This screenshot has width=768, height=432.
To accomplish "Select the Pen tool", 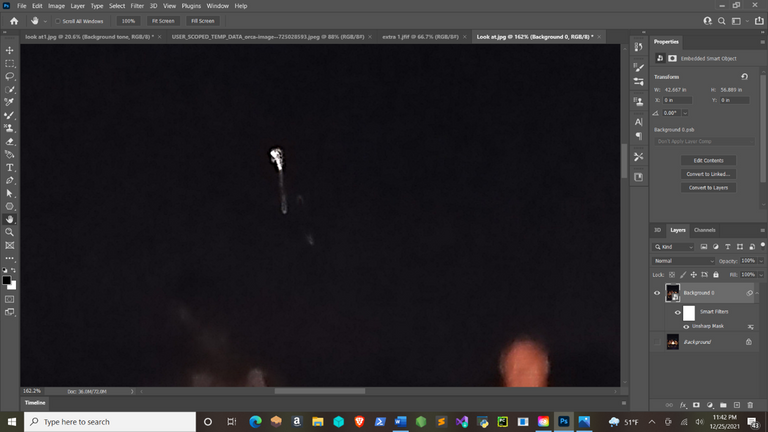I will point(9,180).
